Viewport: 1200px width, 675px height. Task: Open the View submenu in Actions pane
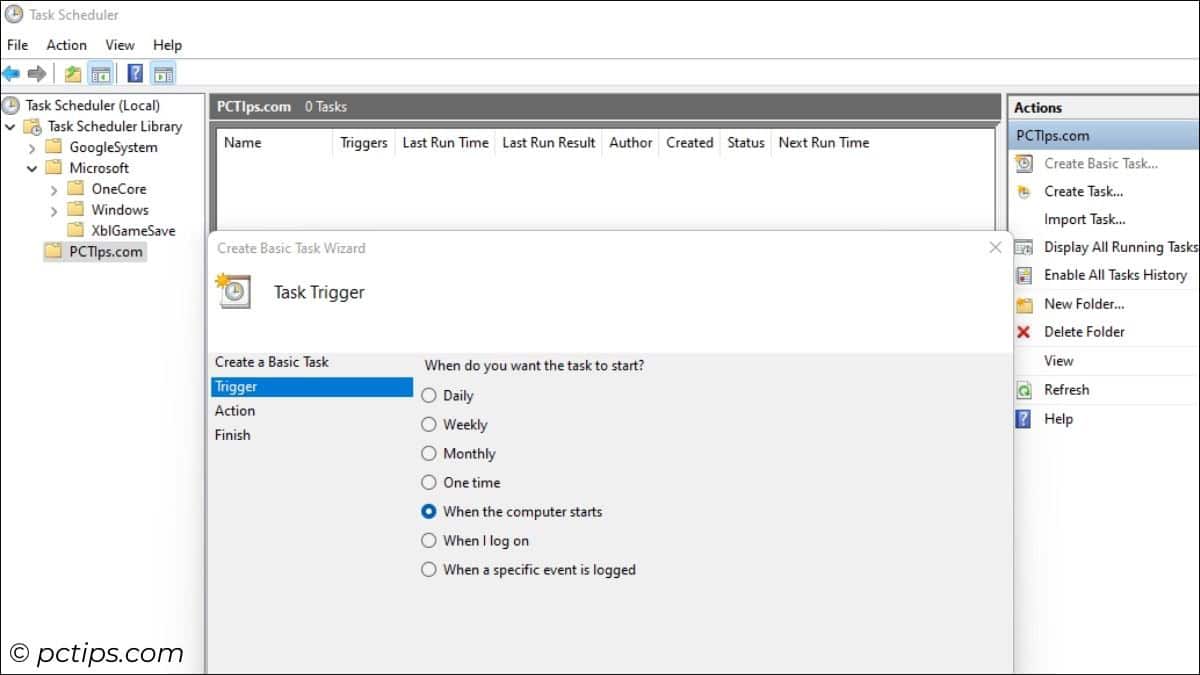(x=1059, y=361)
